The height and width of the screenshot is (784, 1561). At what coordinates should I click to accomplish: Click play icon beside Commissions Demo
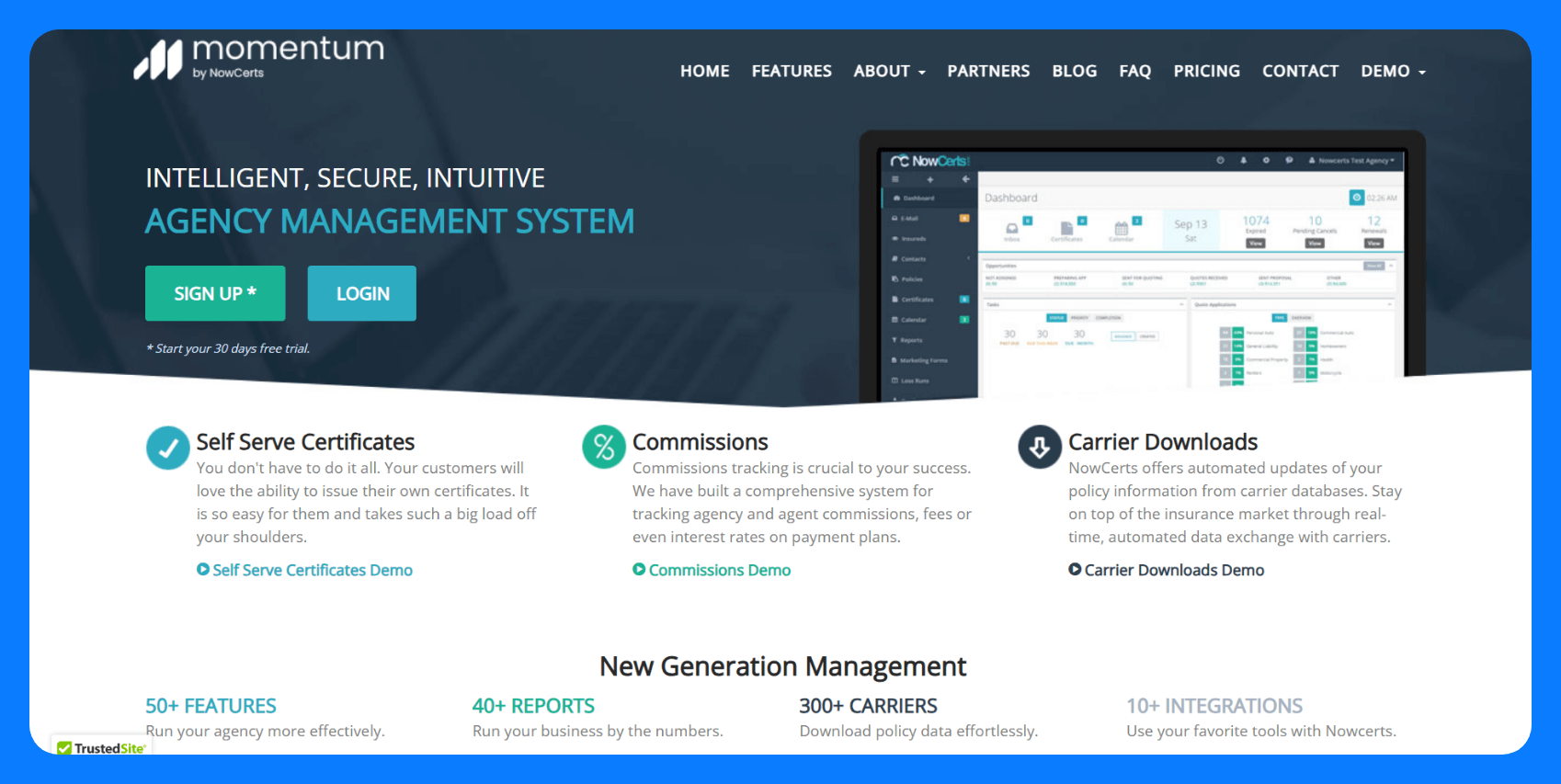[x=639, y=570]
